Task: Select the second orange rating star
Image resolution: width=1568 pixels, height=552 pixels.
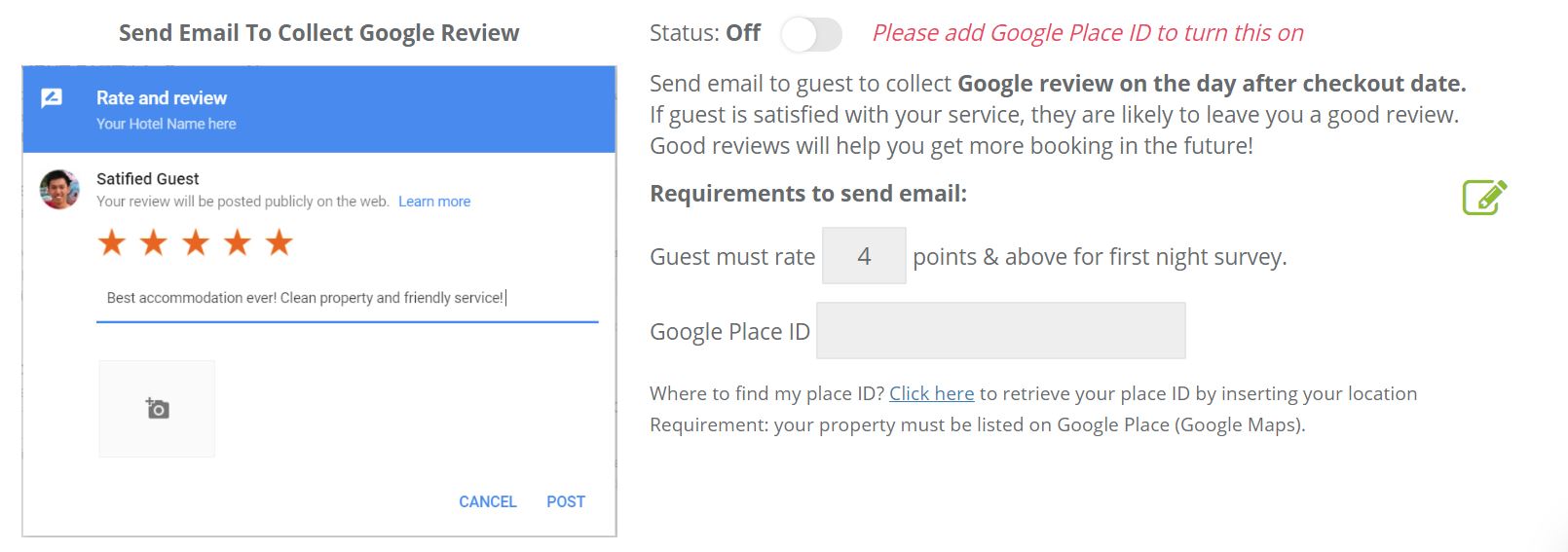Action: point(154,242)
